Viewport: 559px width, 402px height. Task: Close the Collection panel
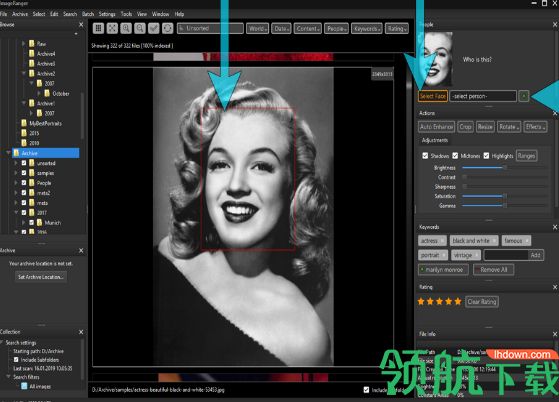click(x=81, y=332)
